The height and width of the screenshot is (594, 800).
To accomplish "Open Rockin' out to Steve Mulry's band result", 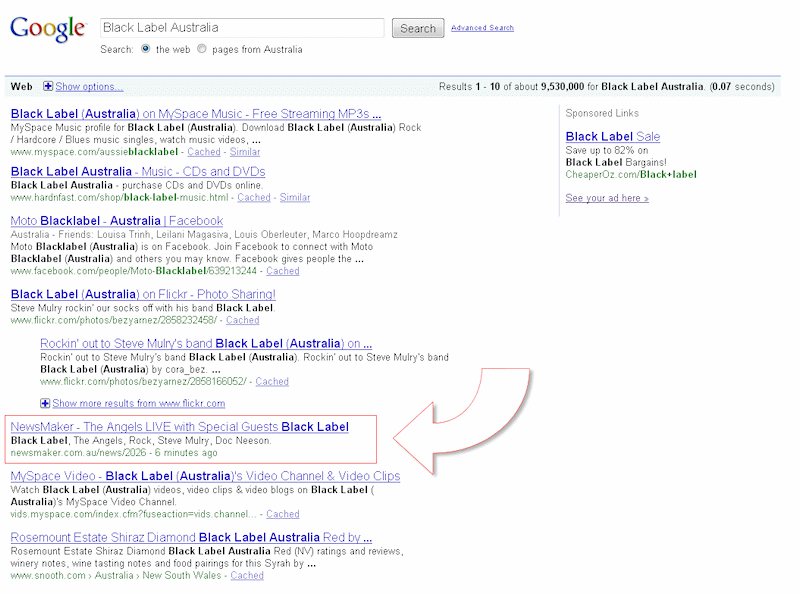I will [206, 343].
